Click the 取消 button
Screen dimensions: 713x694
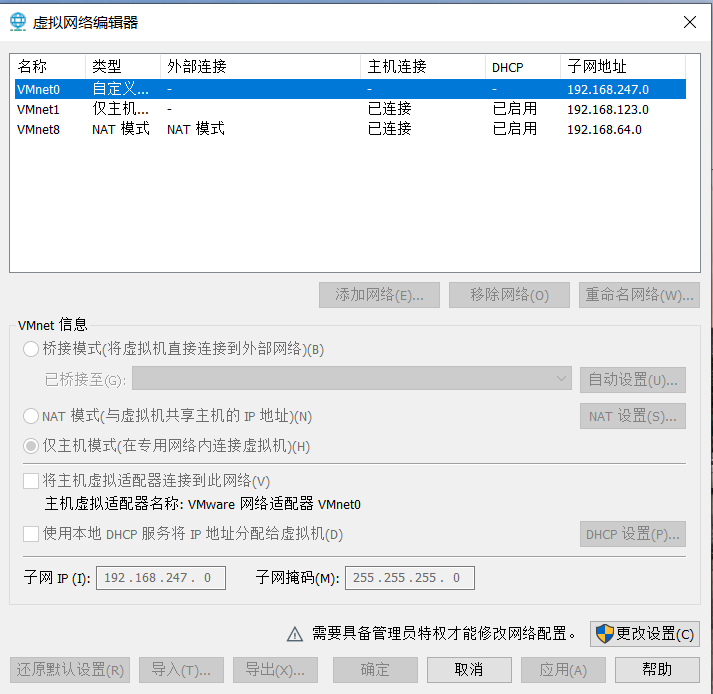(x=469, y=670)
